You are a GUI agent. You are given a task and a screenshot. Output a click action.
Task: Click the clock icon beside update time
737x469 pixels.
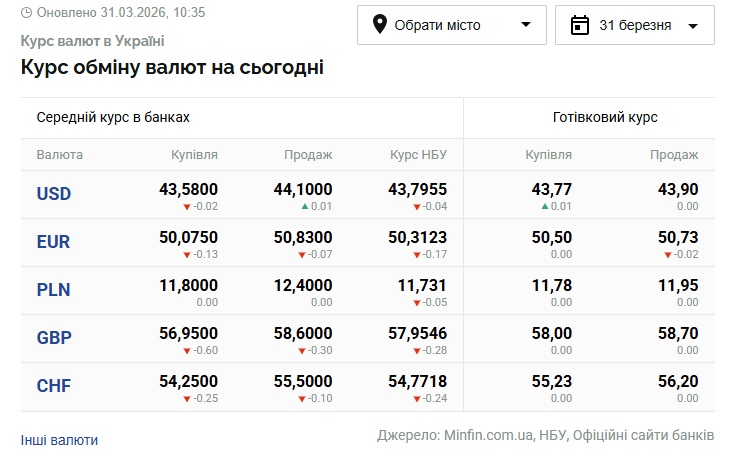click(x=26, y=13)
